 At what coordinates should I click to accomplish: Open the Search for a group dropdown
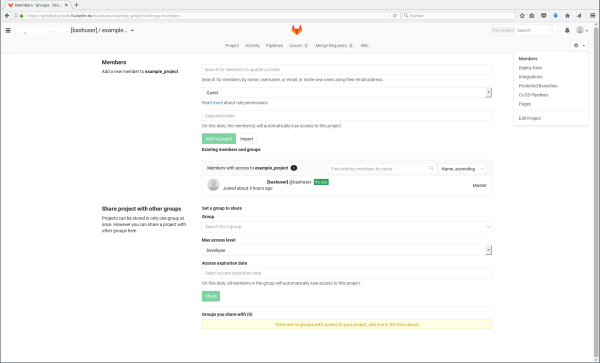point(347,227)
